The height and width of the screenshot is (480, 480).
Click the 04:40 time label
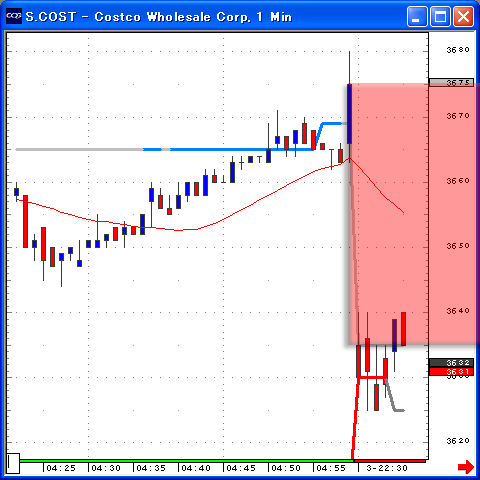[196, 468]
